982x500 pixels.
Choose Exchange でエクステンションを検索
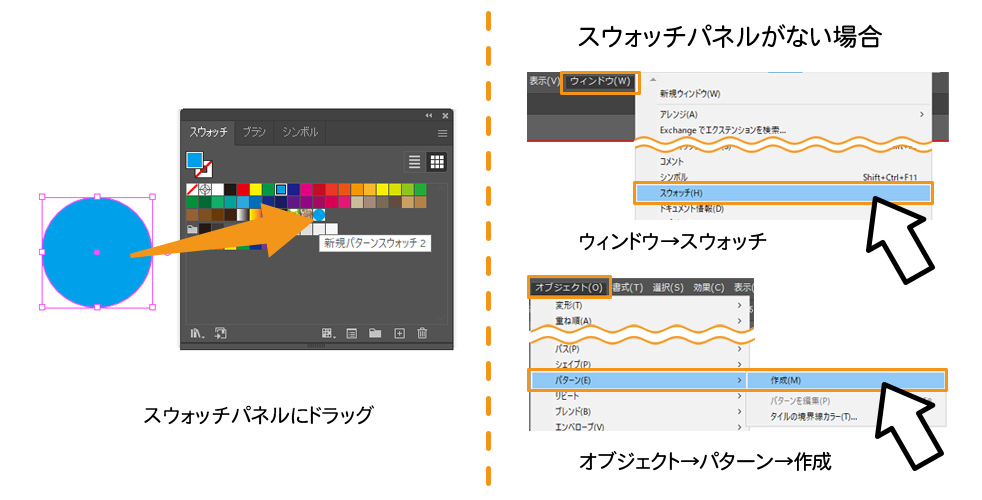click(x=784, y=130)
